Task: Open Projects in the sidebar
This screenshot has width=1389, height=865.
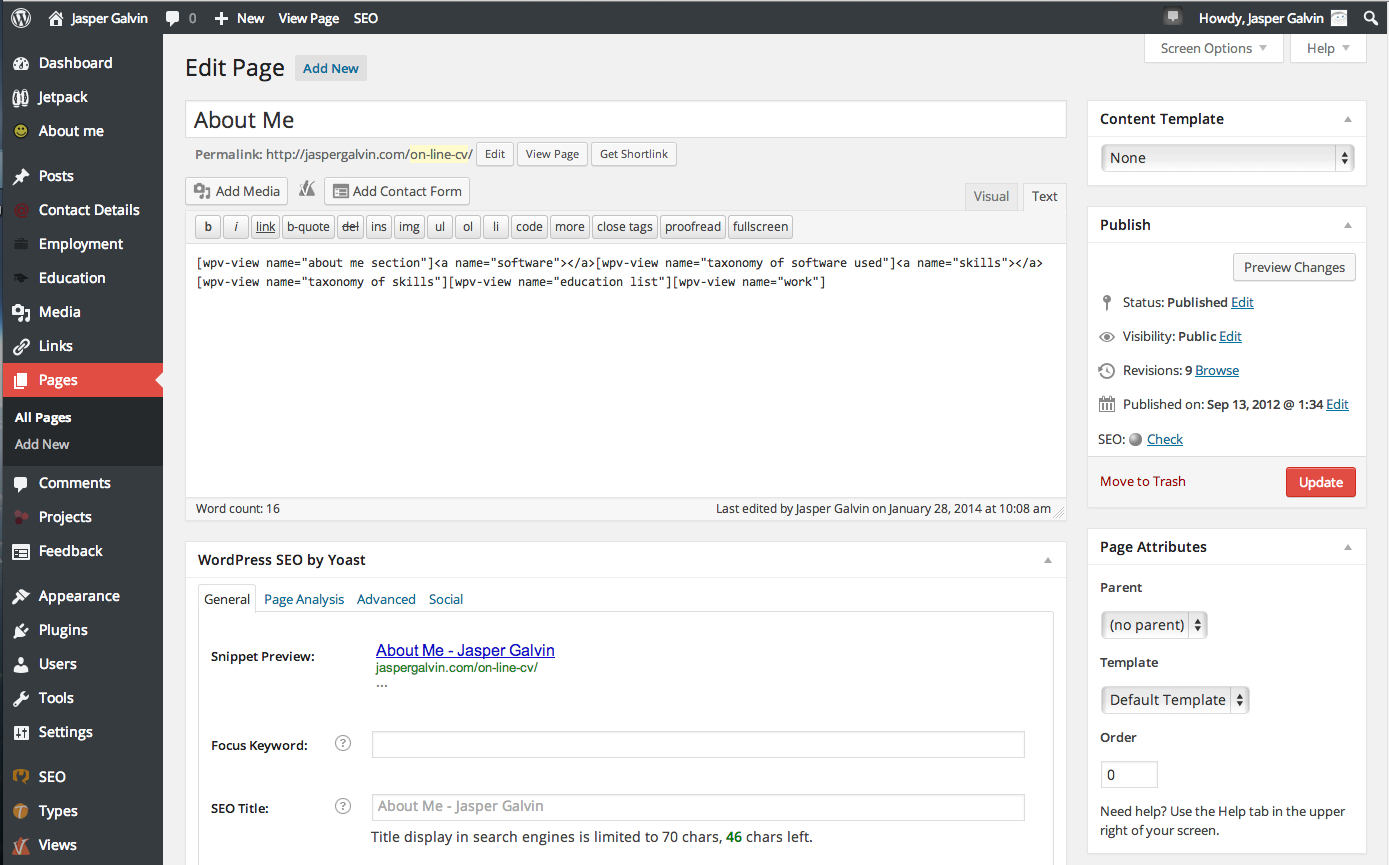Action: [65, 517]
